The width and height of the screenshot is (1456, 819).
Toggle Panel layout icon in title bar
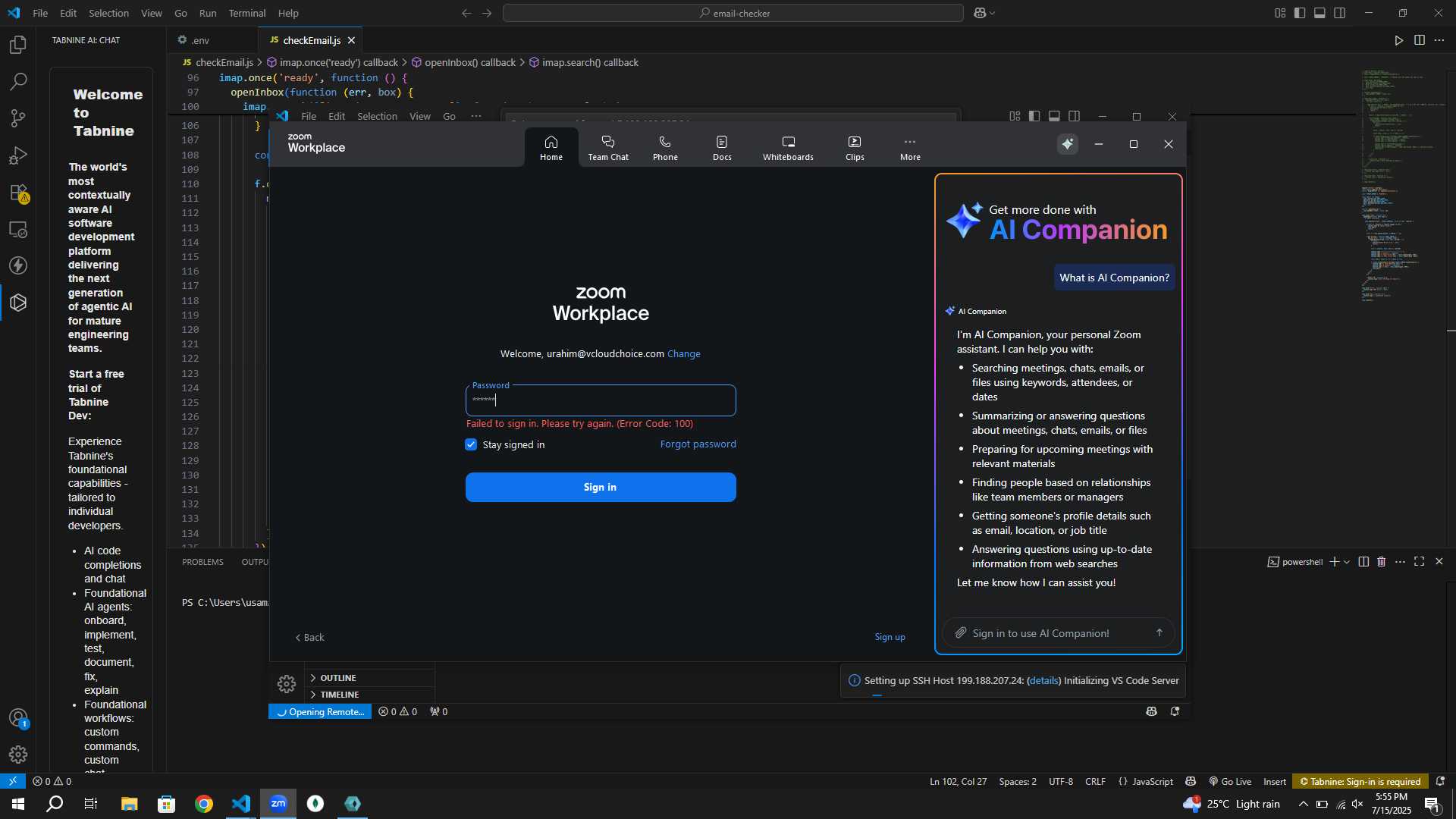(x=1319, y=13)
